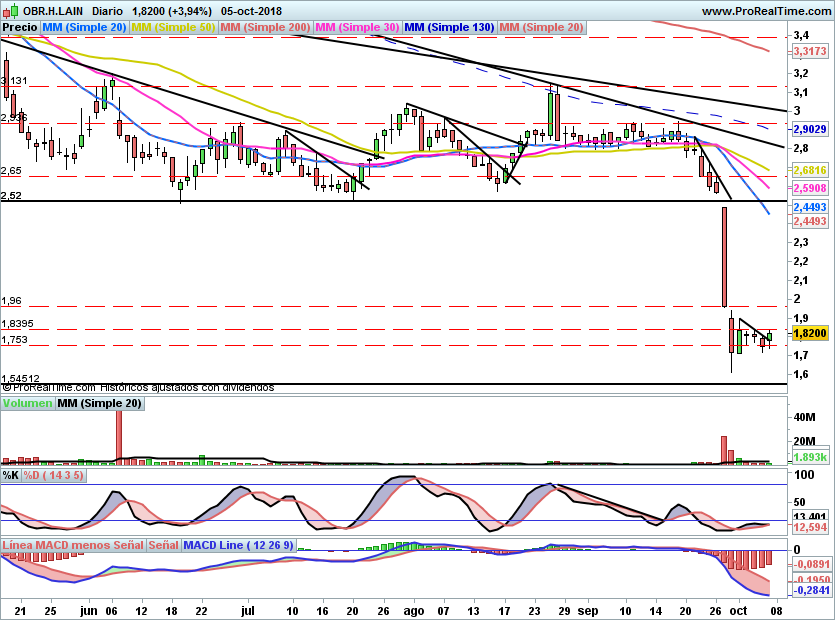
Task: Select the magenta MM (Simple 30) label
Action: [x=357, y=27]
